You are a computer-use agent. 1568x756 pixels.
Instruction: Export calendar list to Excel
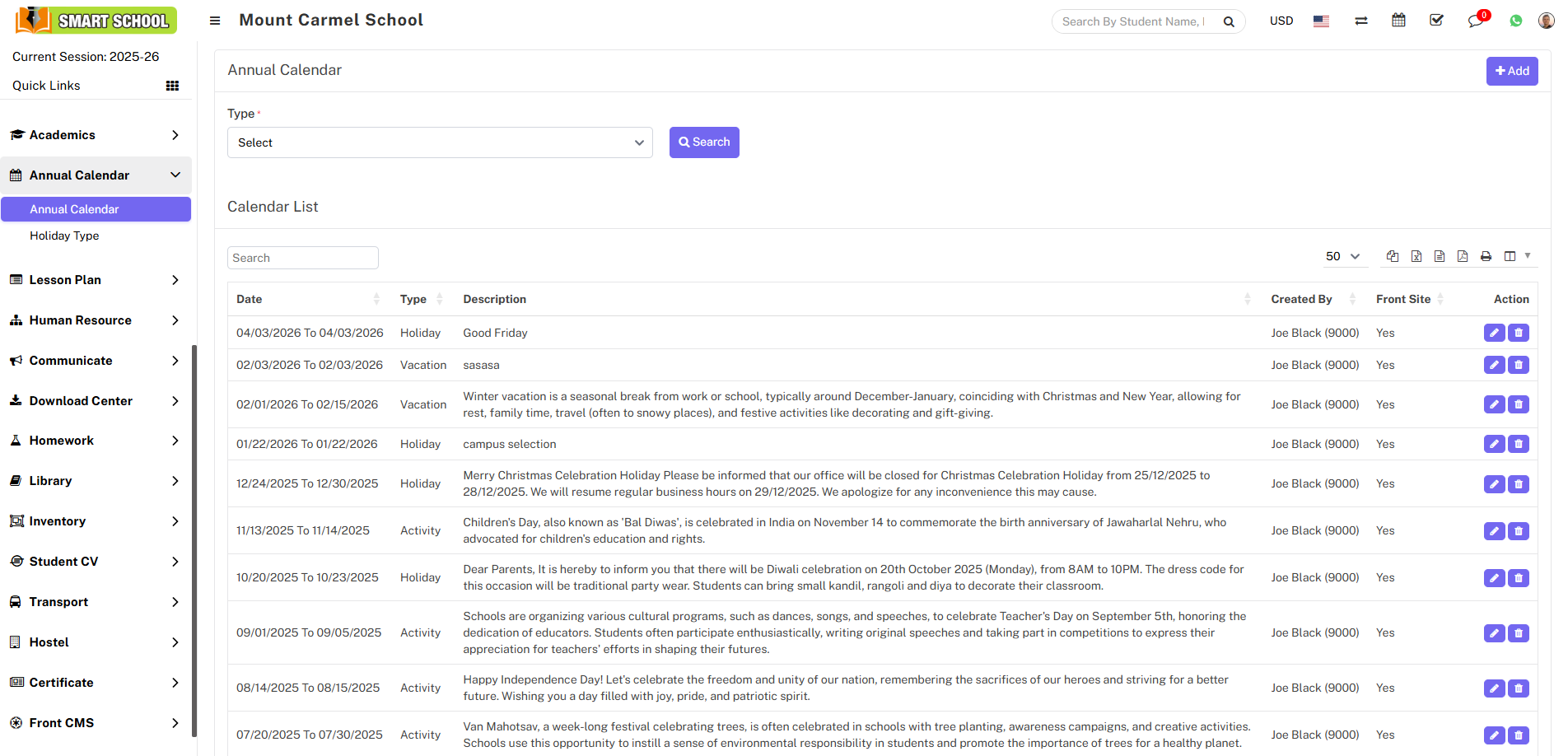coord(1416,256)
